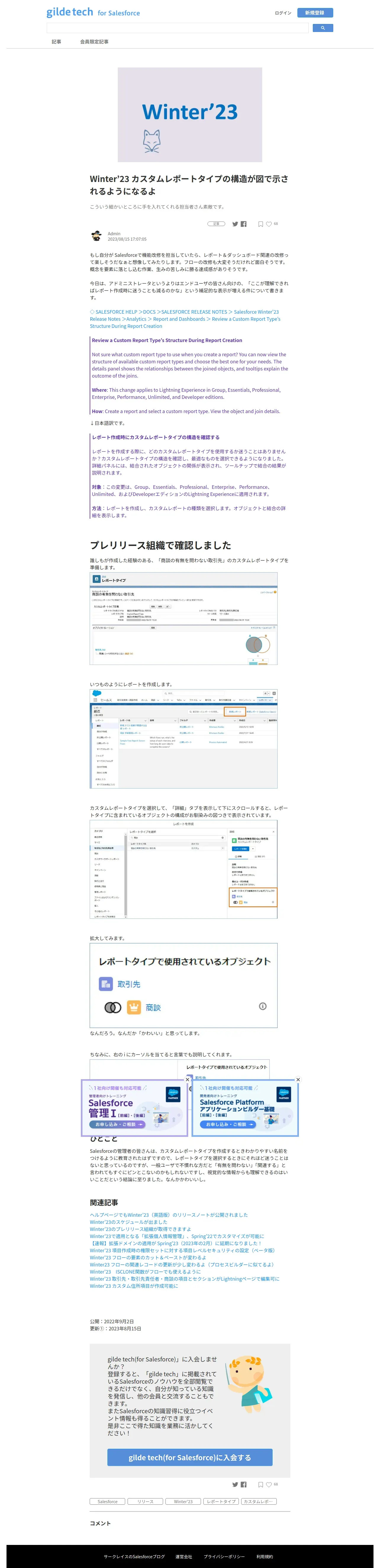380x1568 pixels.
Task: Click the カスタムレポ… tag
Action: click(x=259, y=1502)
